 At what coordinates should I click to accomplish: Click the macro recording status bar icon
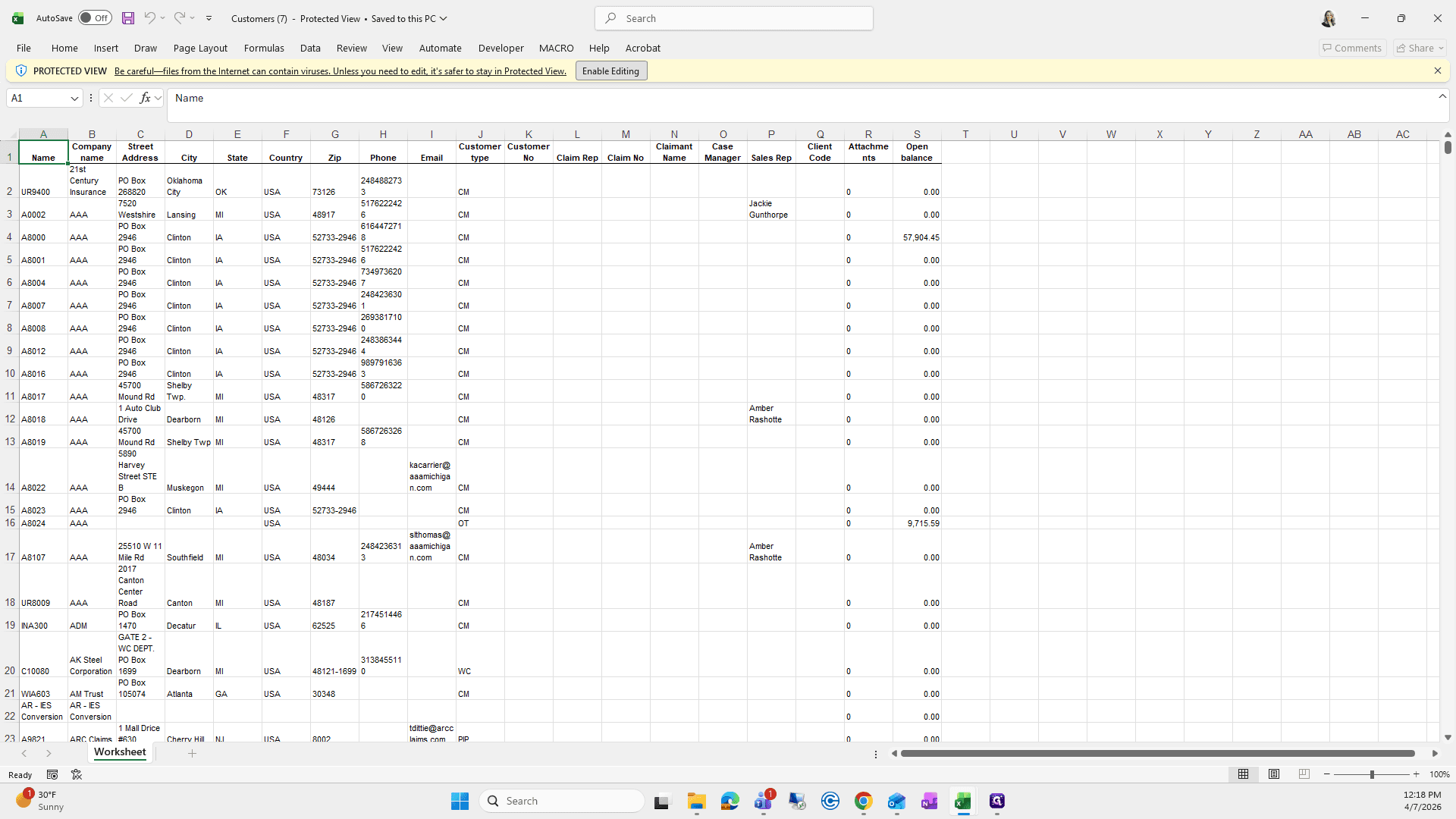point(52,774)
